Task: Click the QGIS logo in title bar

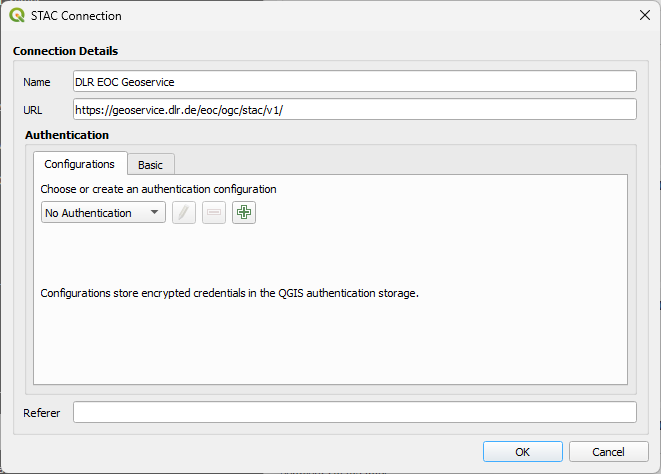Action: [17, 16]
